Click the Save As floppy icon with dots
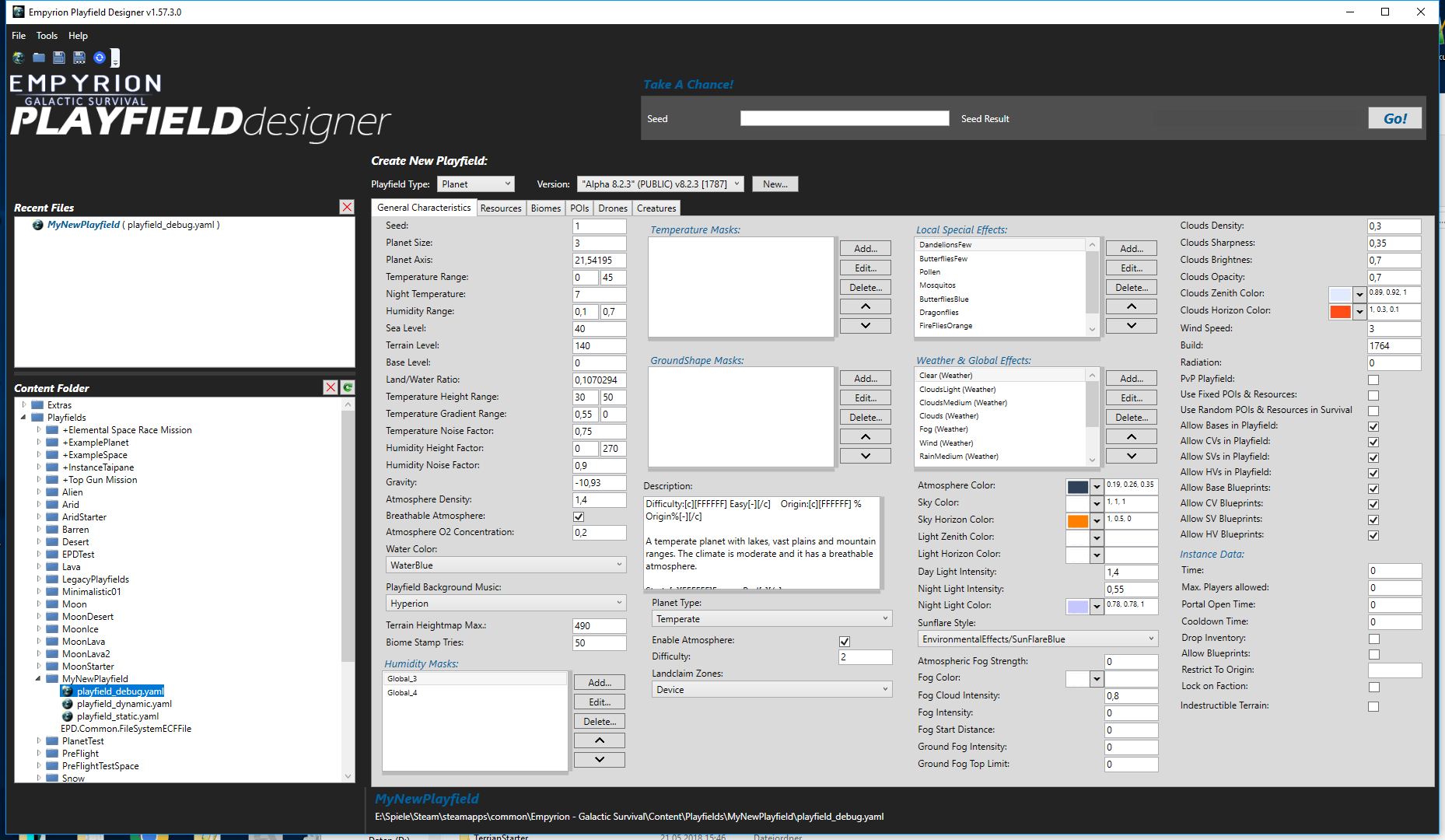The height and width of the screenshot is (840, 1445). [79, 58]
